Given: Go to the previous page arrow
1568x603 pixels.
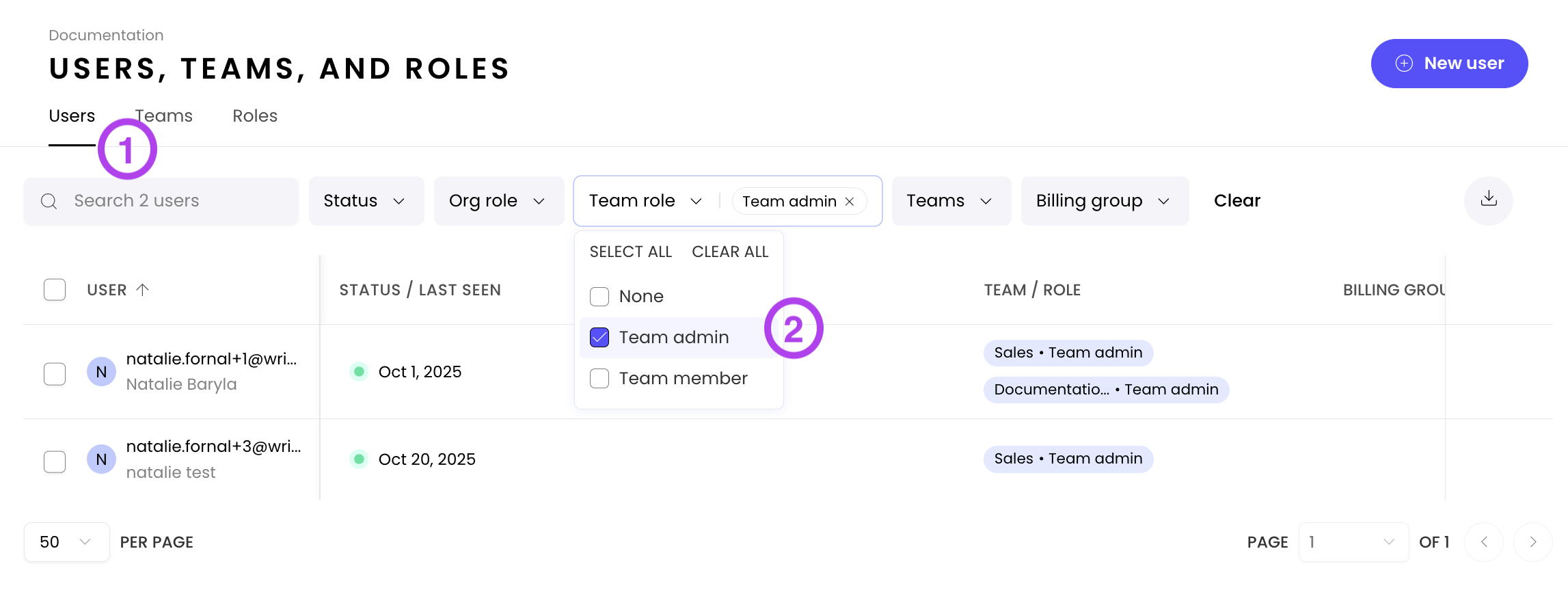Looking at the screenshot, I should [1484, 542].
